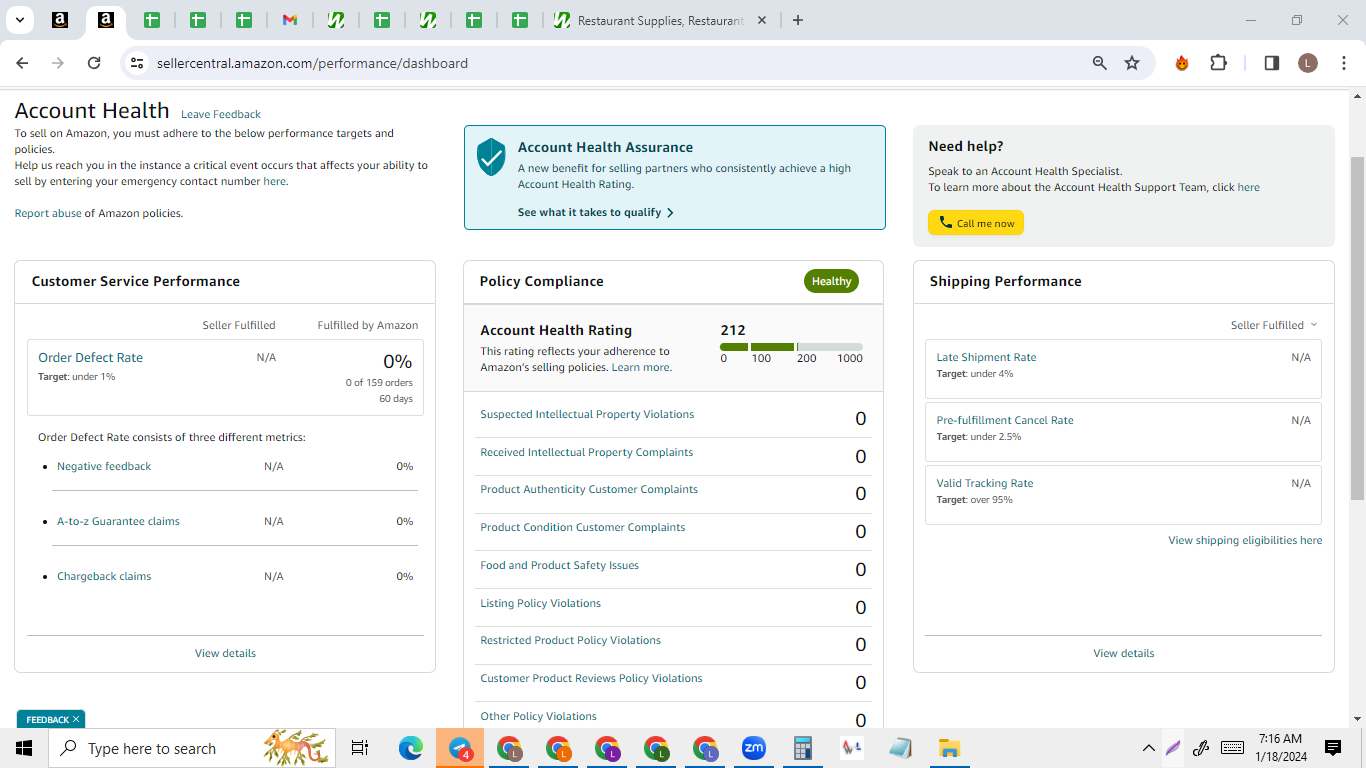The height and width of the screenshot is (768, 1366).
Task: Dismiss the FEEDBACK button with its X
Action: pyautogui.click(x=76, y=719)
